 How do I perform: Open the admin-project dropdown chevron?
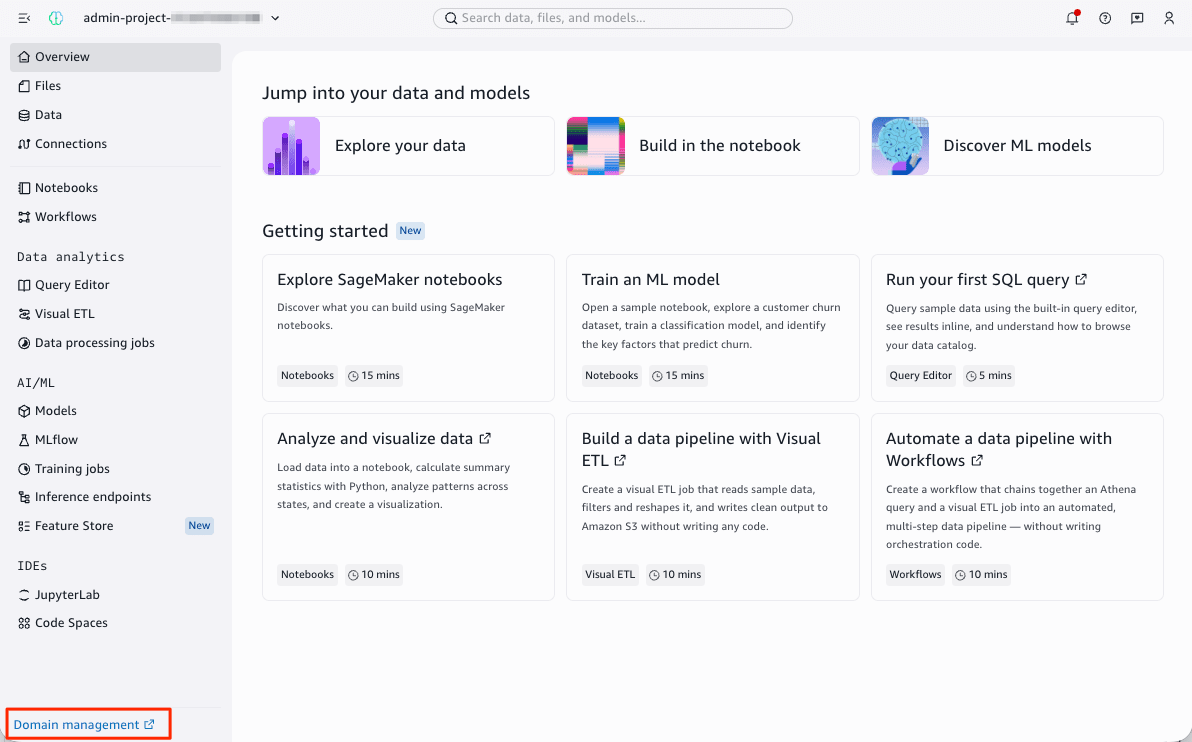click(x=275, y=18)
